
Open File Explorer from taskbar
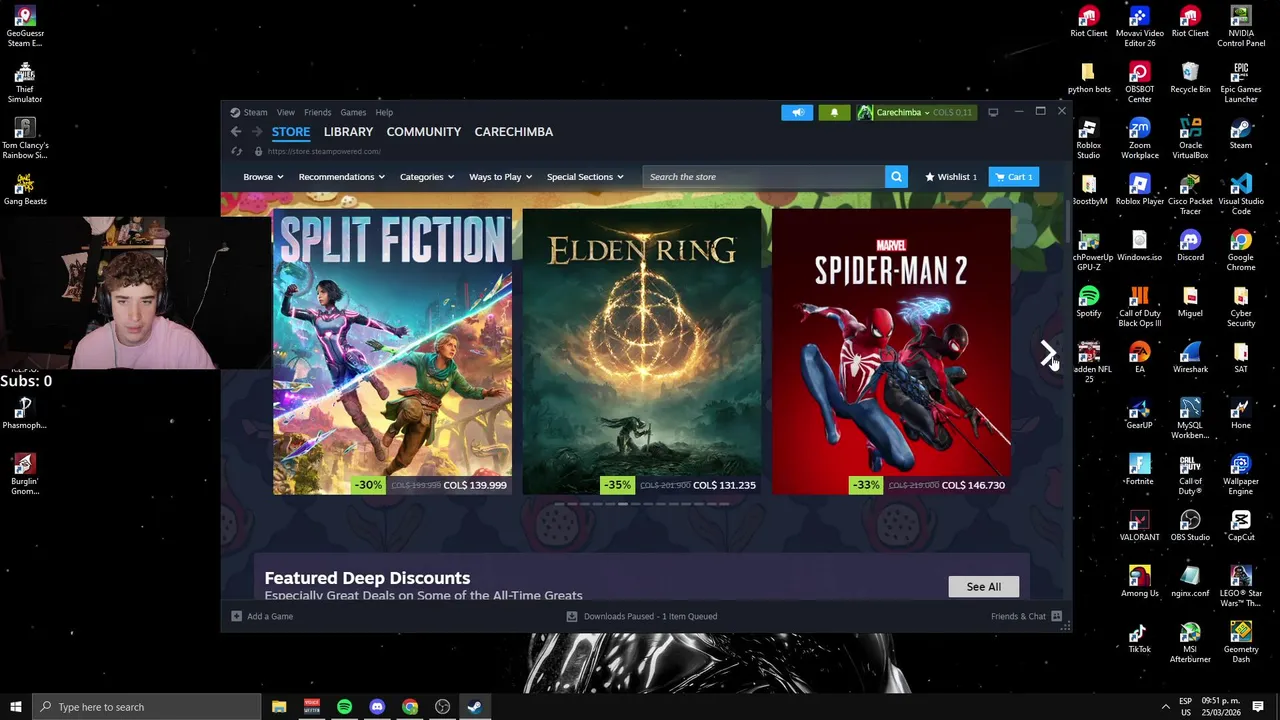(279, 707)
